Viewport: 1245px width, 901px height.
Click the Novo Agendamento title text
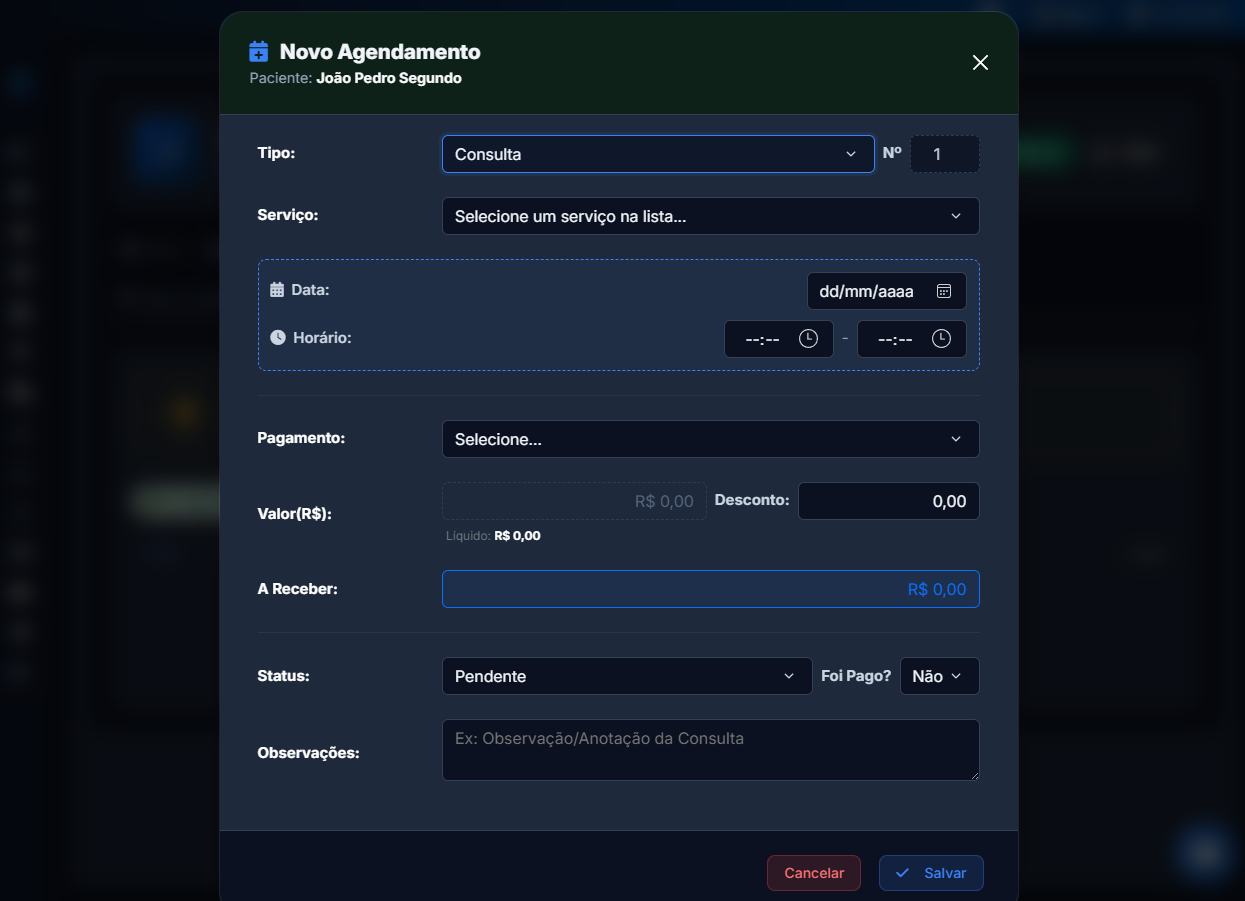coord(380,52)
